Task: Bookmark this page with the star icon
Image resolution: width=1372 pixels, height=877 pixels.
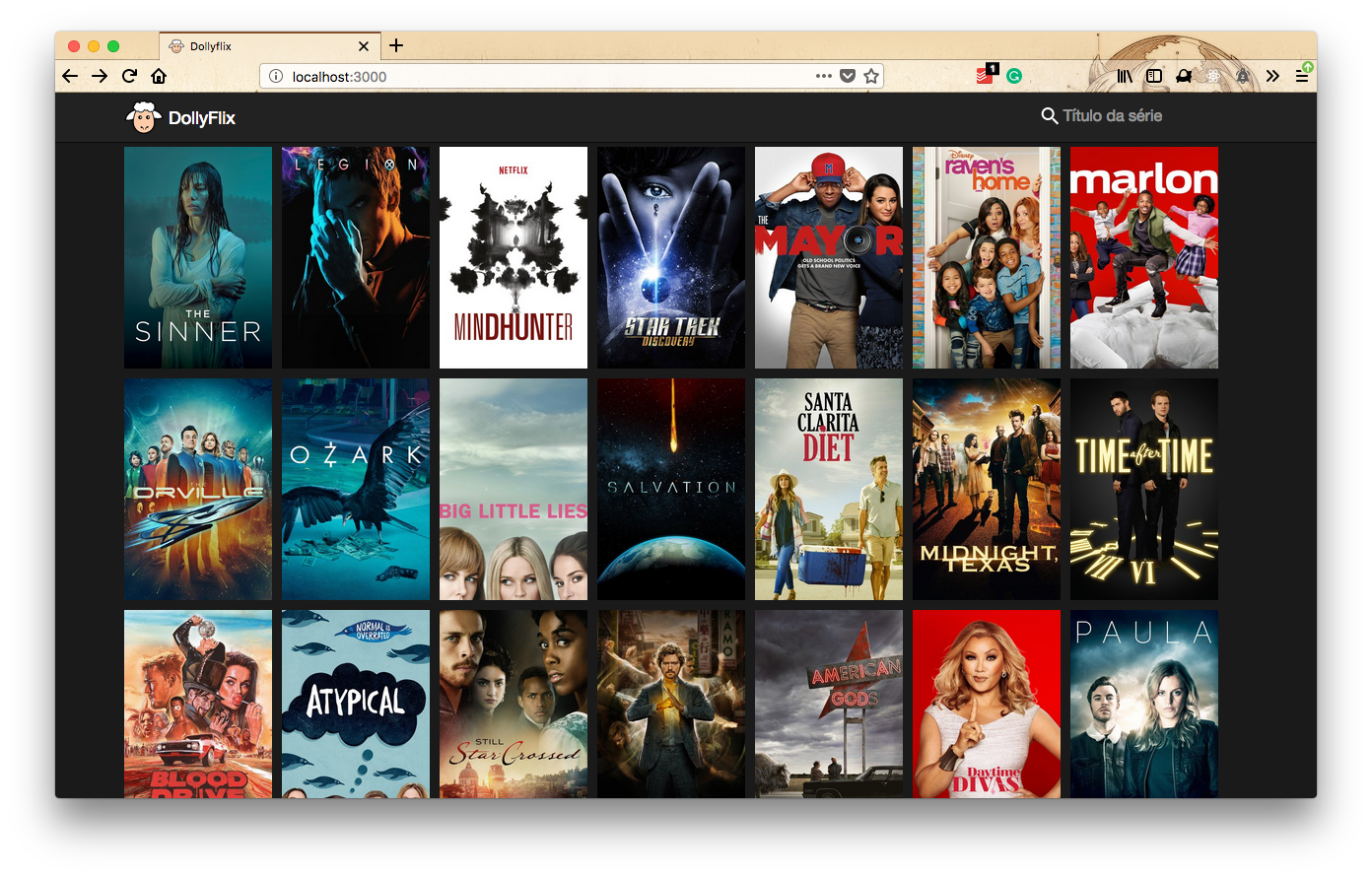Action: [871, 76]
